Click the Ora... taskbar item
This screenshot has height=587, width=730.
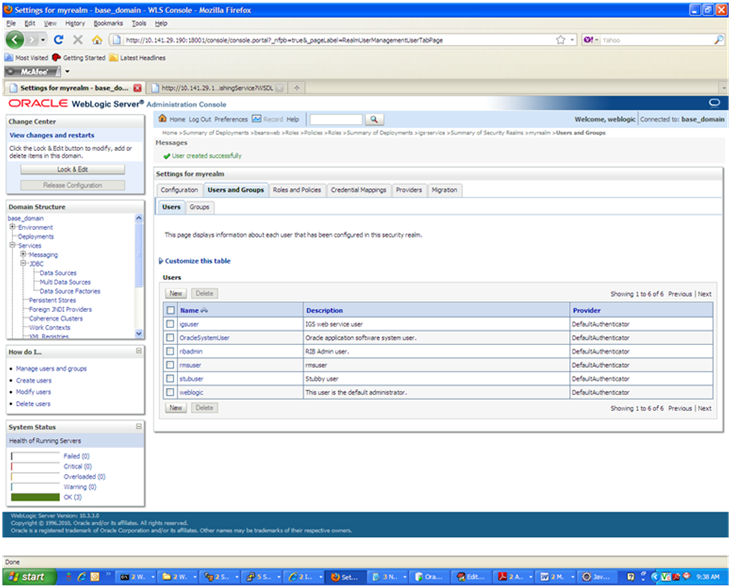coord(430,577)
